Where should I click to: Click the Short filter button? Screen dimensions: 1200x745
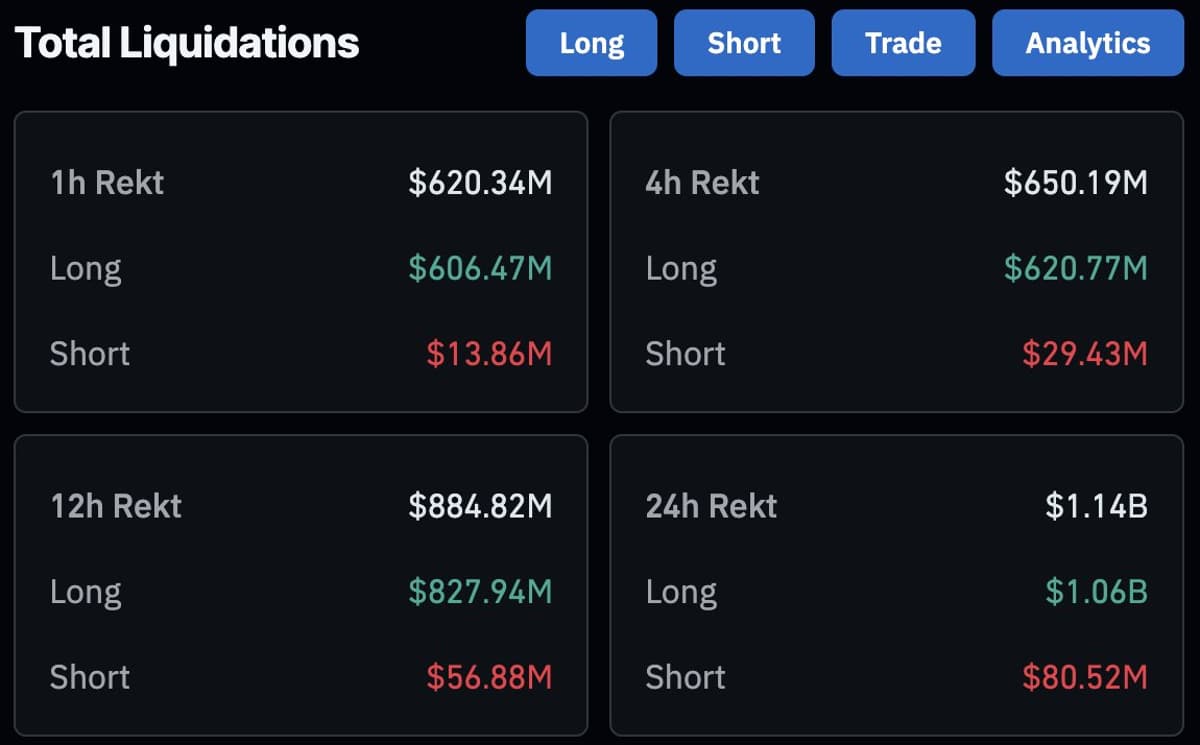click(744, 42)
